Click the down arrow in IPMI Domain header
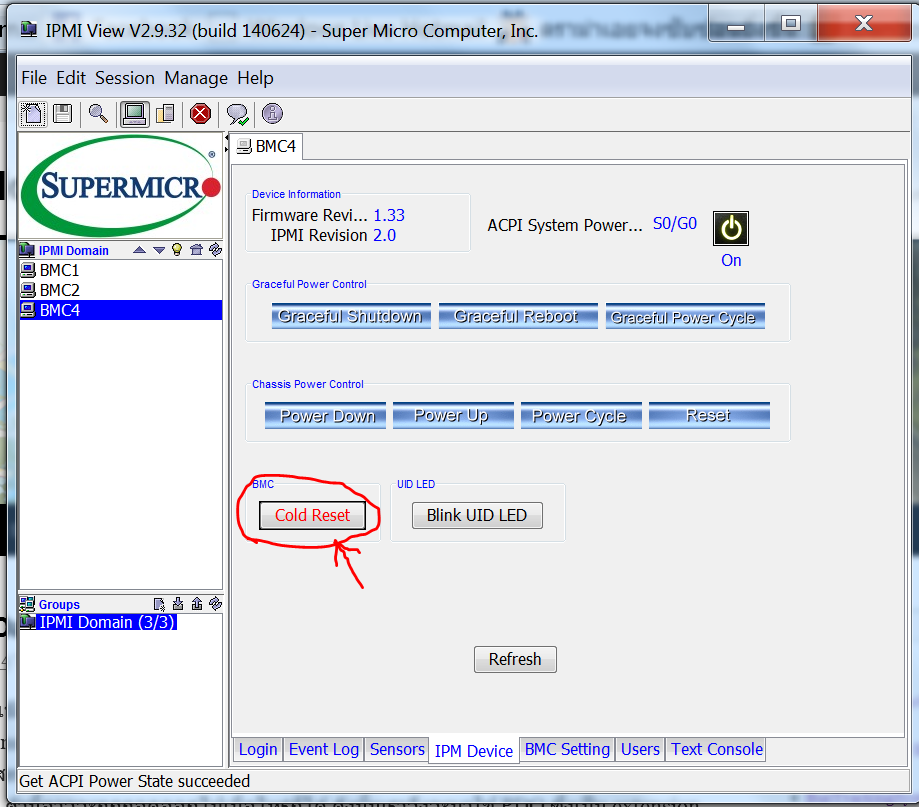 click(159, 250)
